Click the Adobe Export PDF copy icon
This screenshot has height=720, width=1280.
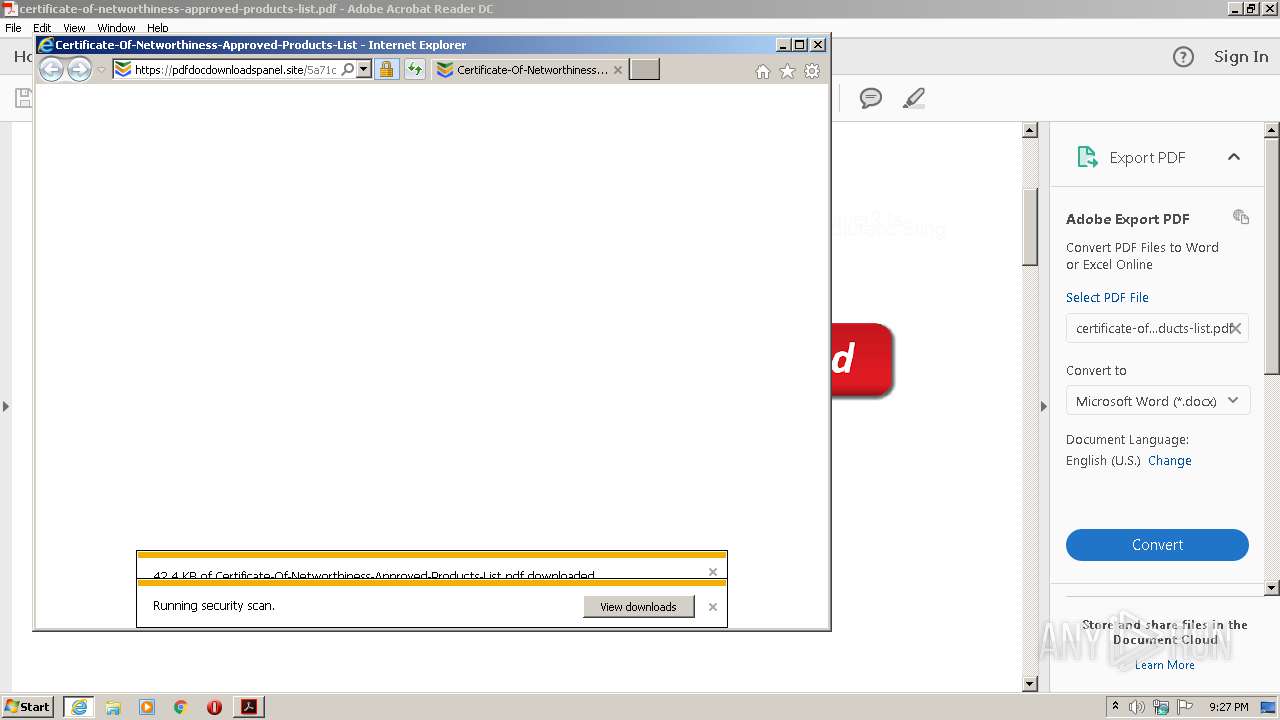pyautogui.click(x=1241, y=217)
